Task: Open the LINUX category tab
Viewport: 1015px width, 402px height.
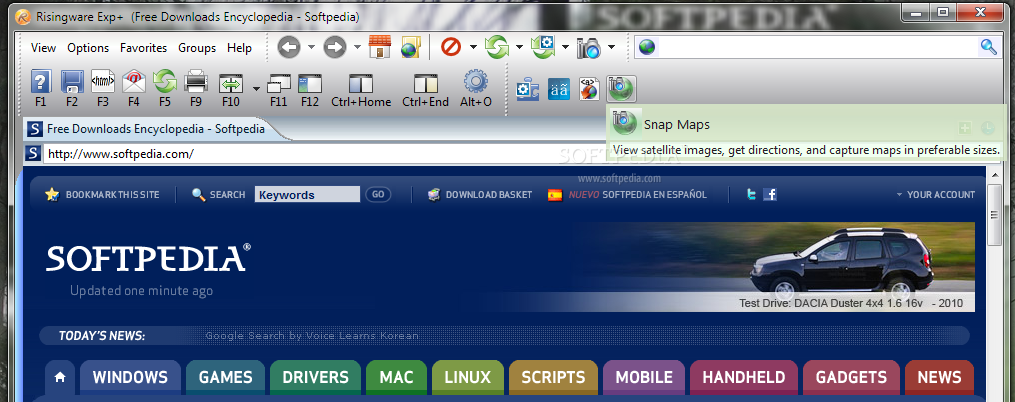Action: pos(467,377)
